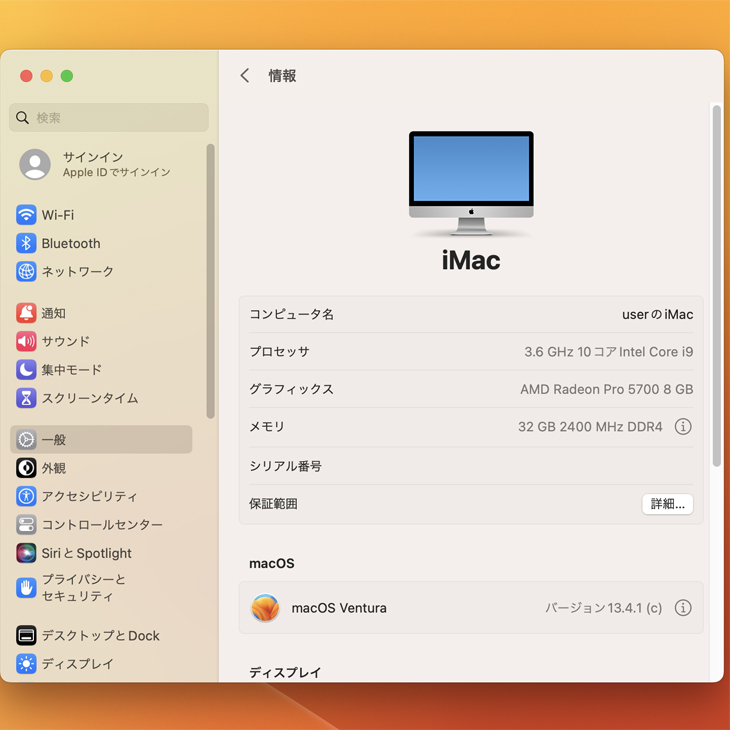The width and height of the screenshot is (730, 730).
Task: Click the プロセッサ value text
Action: pos(608,351)
